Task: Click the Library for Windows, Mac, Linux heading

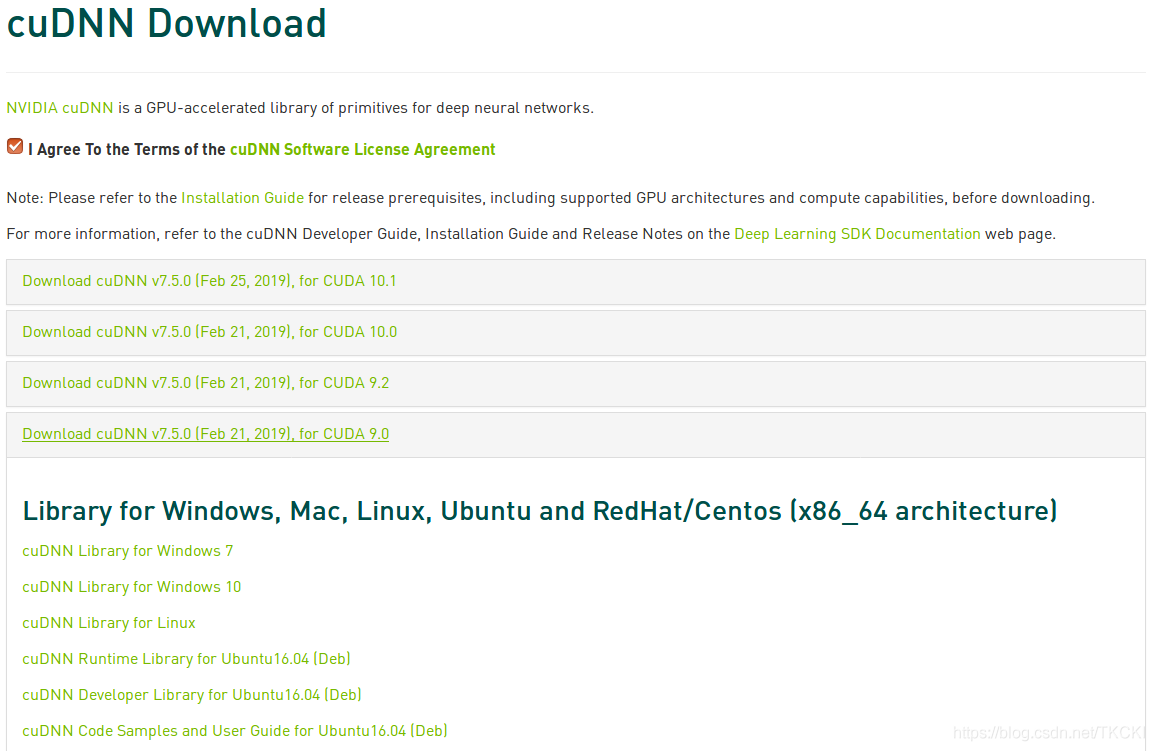Action: tap(539, 511)
